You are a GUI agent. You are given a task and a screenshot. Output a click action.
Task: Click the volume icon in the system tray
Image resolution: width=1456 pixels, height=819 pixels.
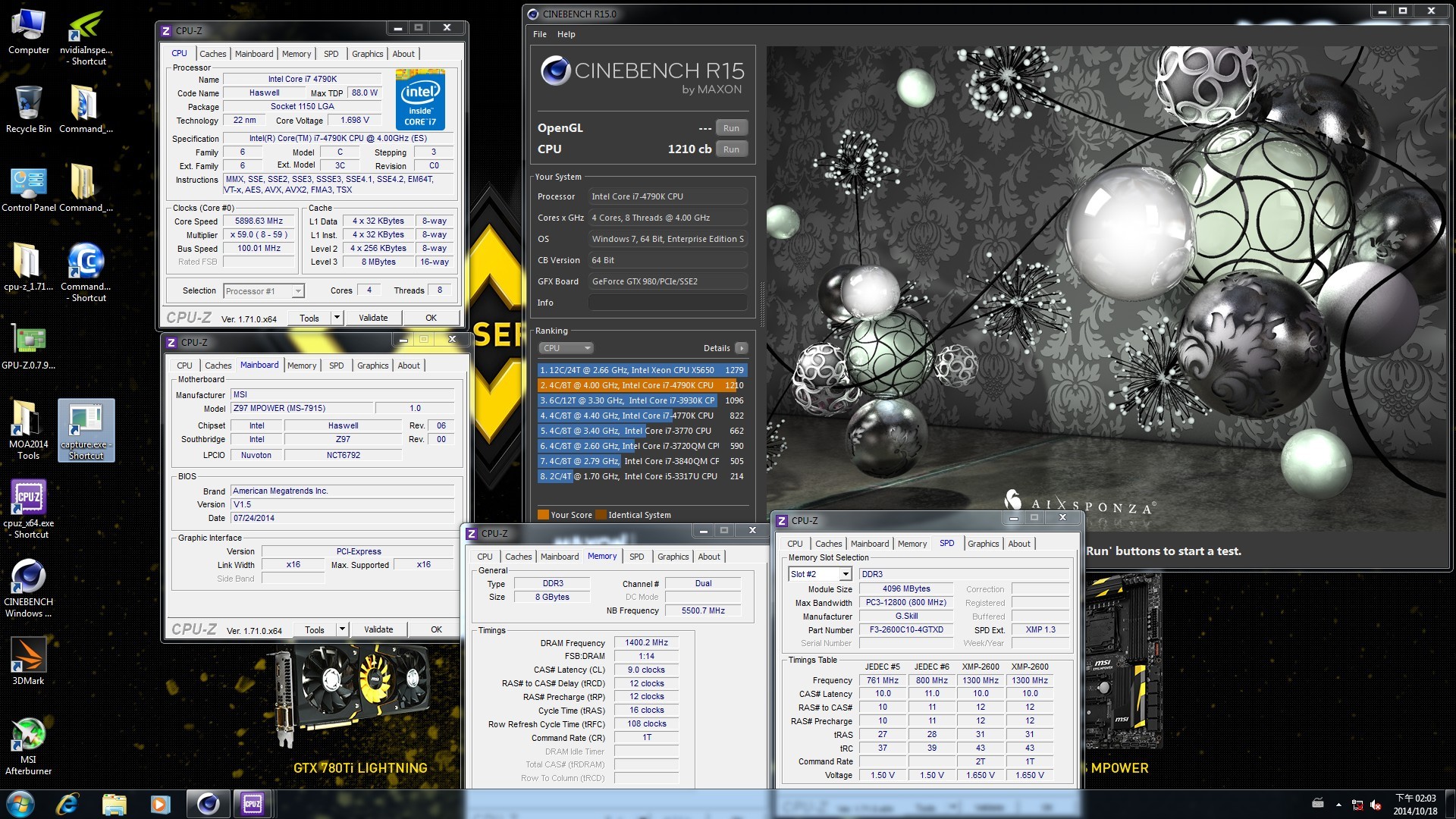(x=1376, y=805)
